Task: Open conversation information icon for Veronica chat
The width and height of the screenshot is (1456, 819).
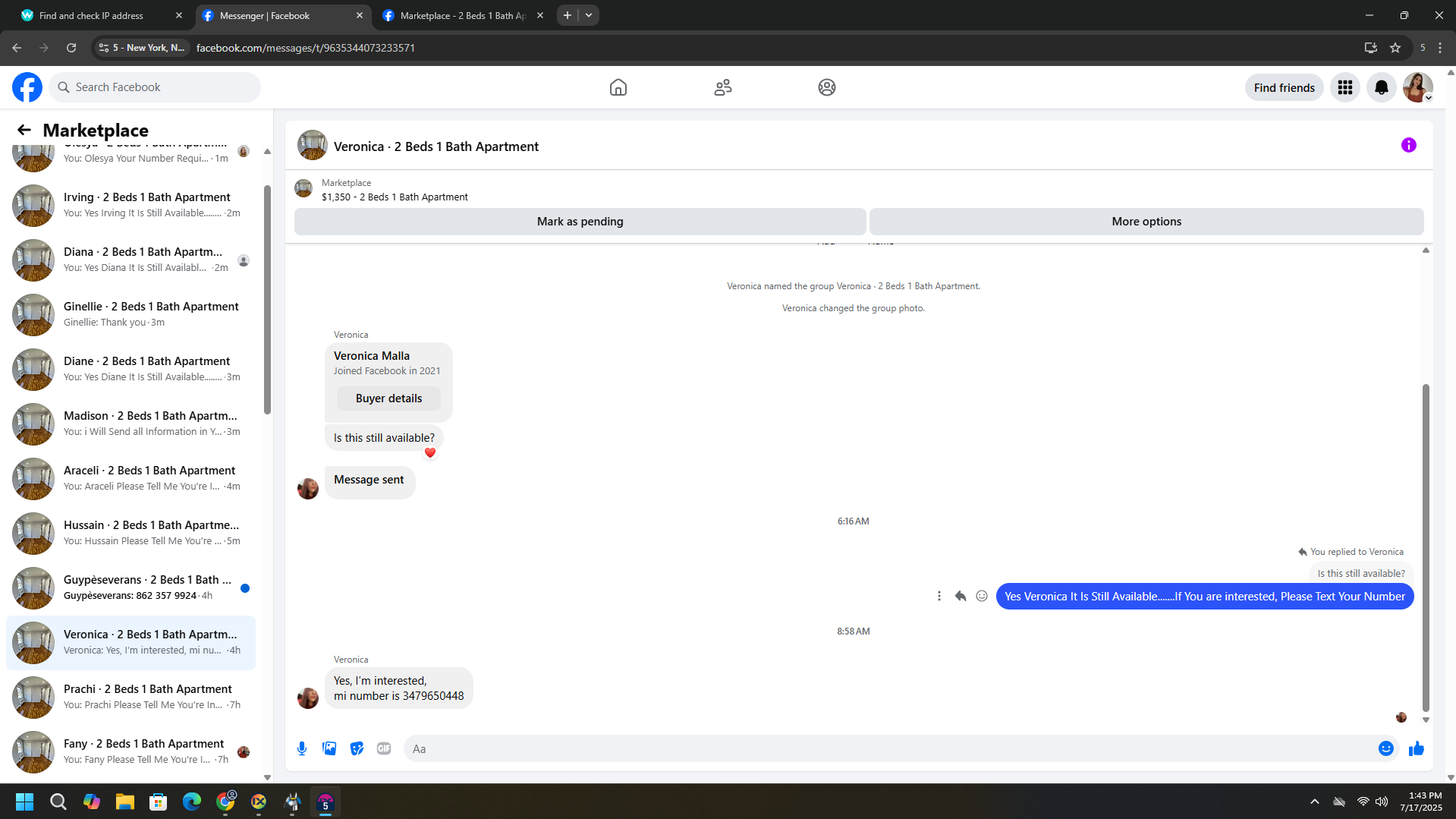Action: tap(1409, 145)
